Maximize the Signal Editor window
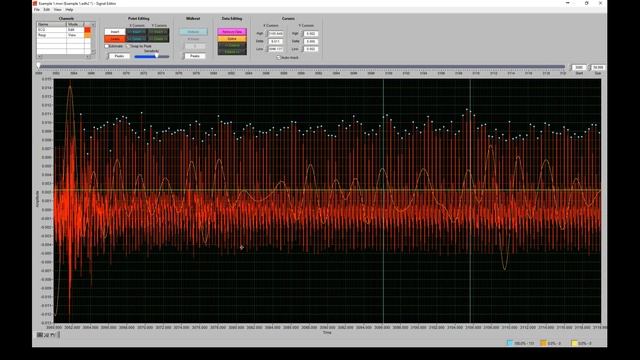Image resolution: width=640 pixels, height=360 pixels. pyautogui.click(x=587, y=3)
